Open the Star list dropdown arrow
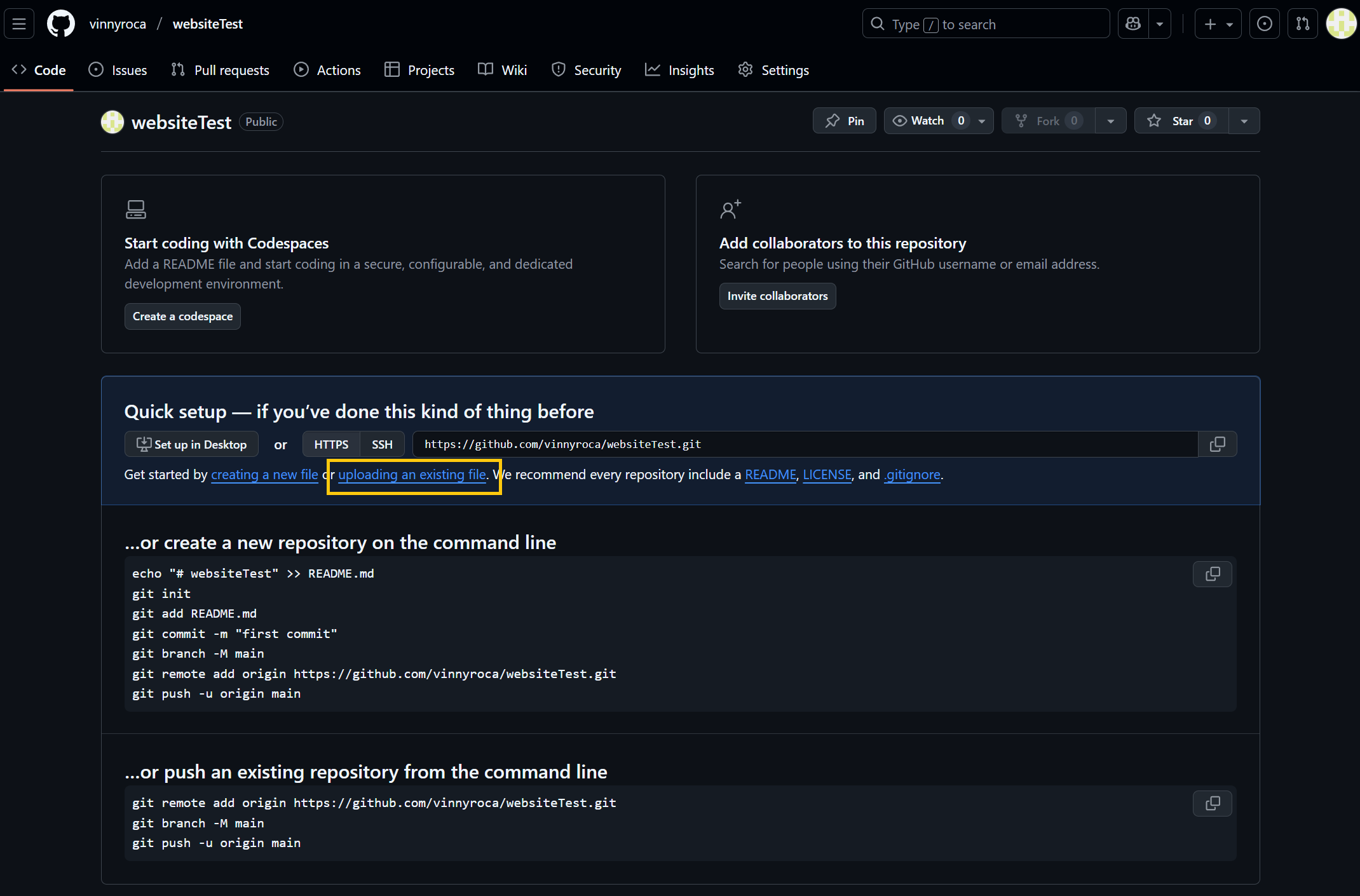The height and width of the screenshot is (896, 1360). point(1244,120)
